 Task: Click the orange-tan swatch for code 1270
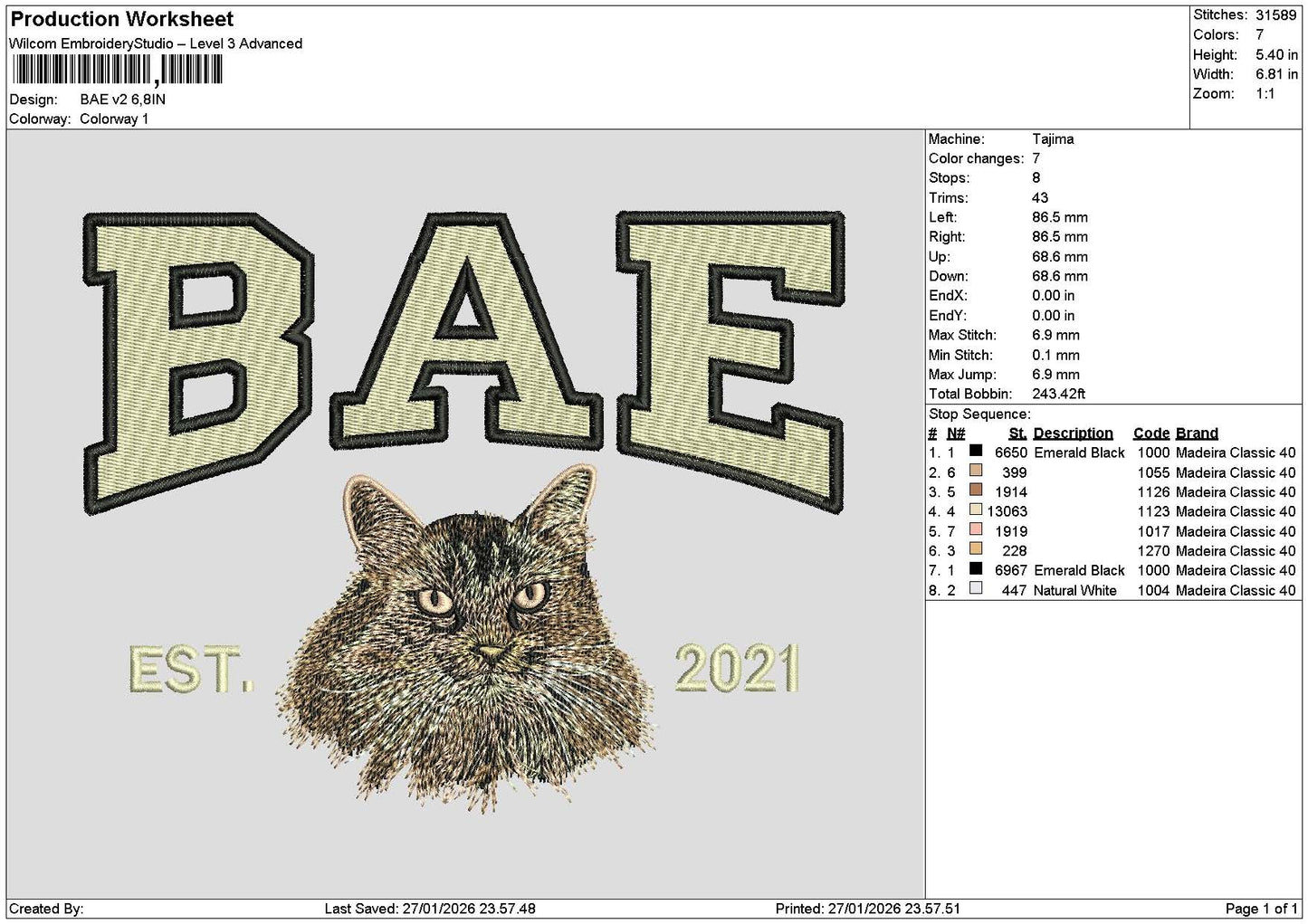[976, 548]
